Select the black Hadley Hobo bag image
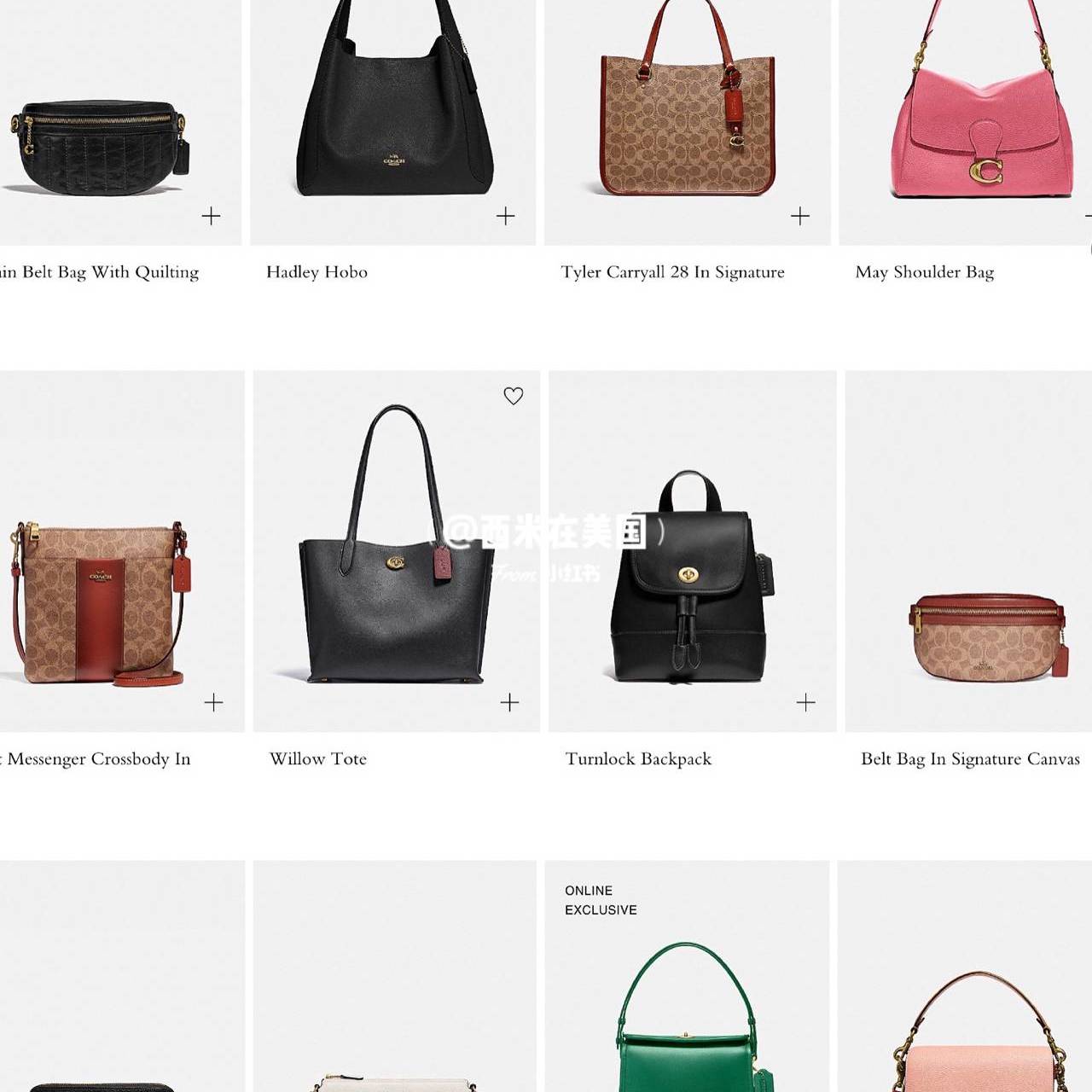The height and width of the screenshot is (1092, 1092). [395, 98]
